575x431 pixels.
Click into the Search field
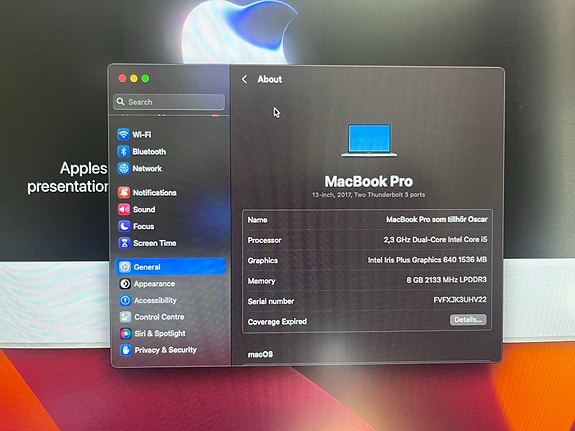tap(169, 102)
